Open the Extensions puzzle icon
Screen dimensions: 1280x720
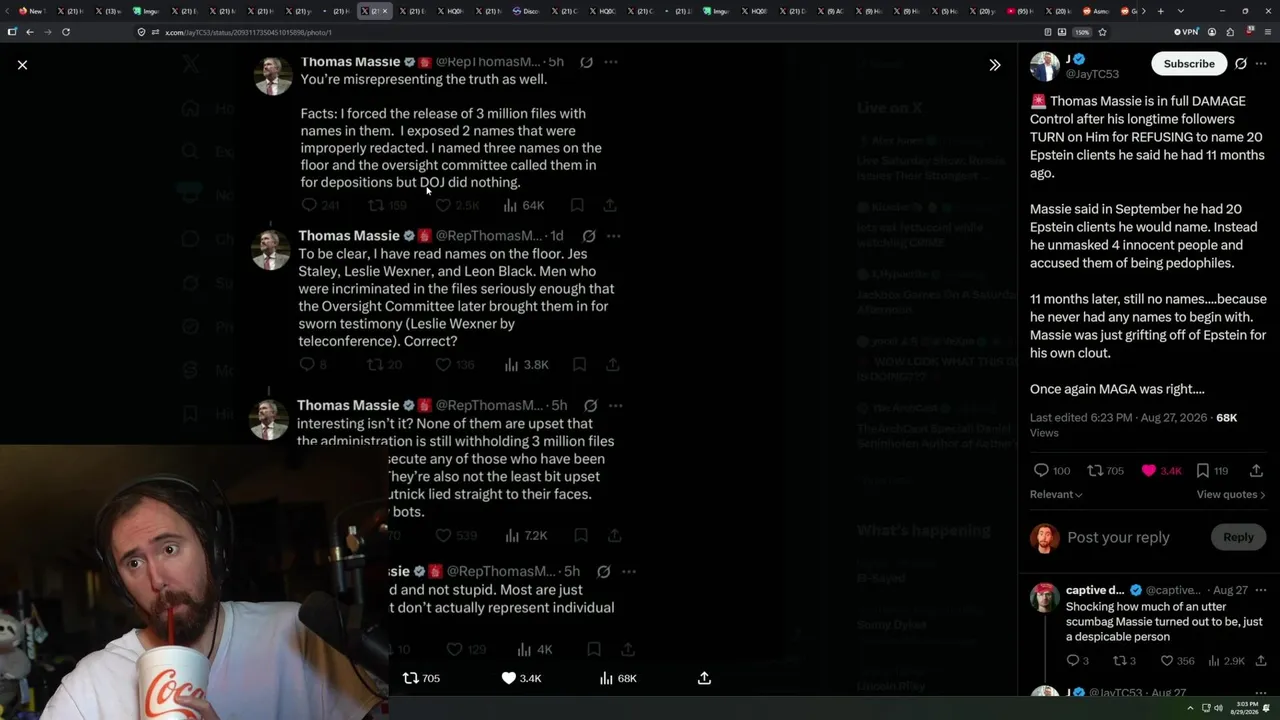point(1229,32)
